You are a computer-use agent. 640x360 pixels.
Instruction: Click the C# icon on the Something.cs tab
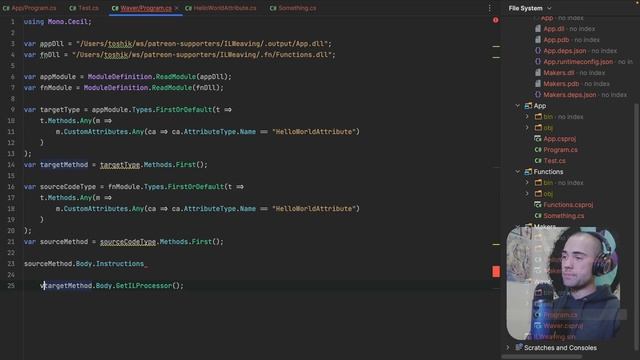[x=273, y=8]
